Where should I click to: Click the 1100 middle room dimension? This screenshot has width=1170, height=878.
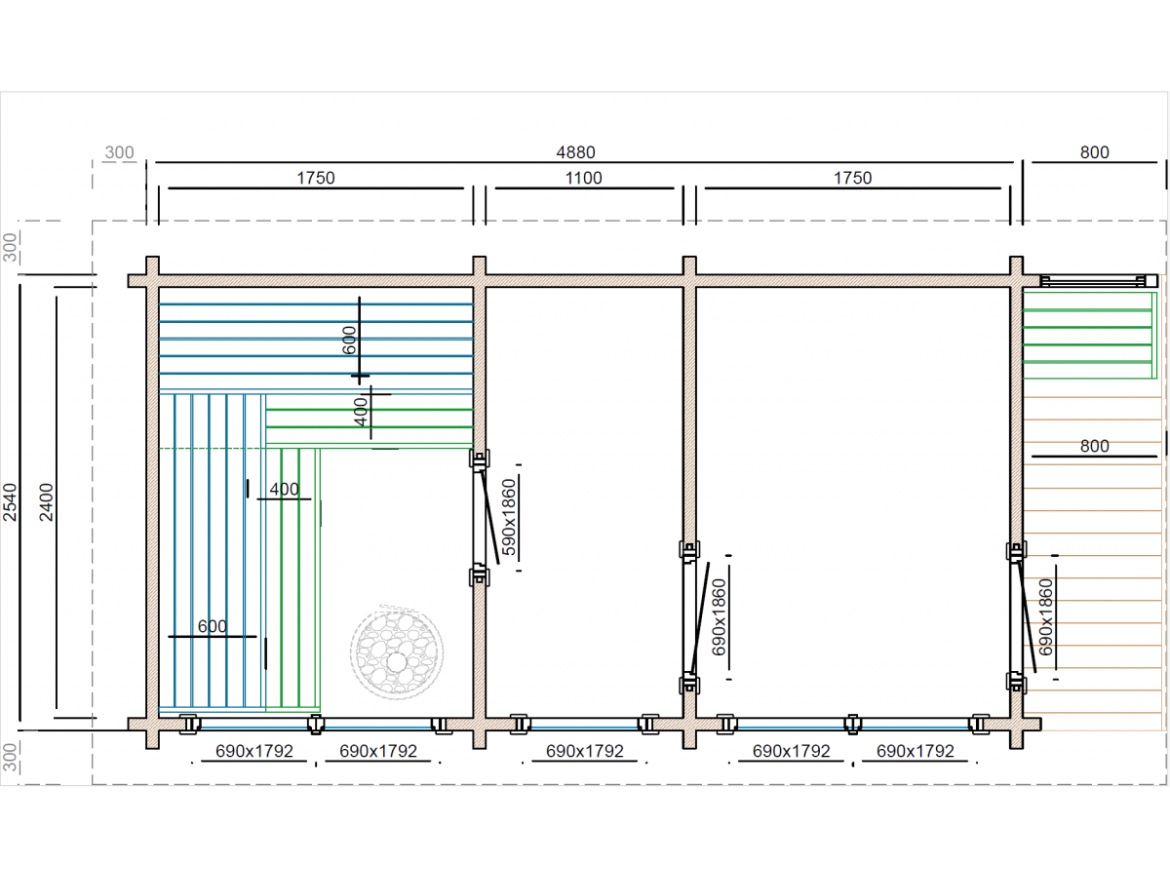point(584,178)
